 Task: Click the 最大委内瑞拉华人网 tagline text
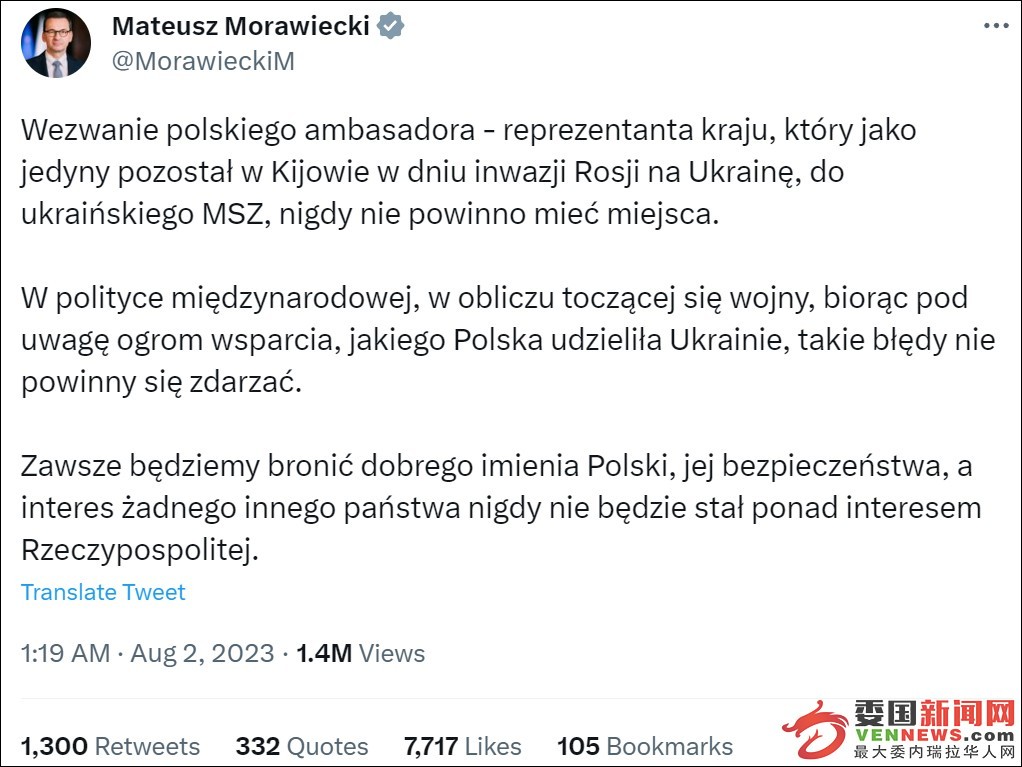point(935,752)
